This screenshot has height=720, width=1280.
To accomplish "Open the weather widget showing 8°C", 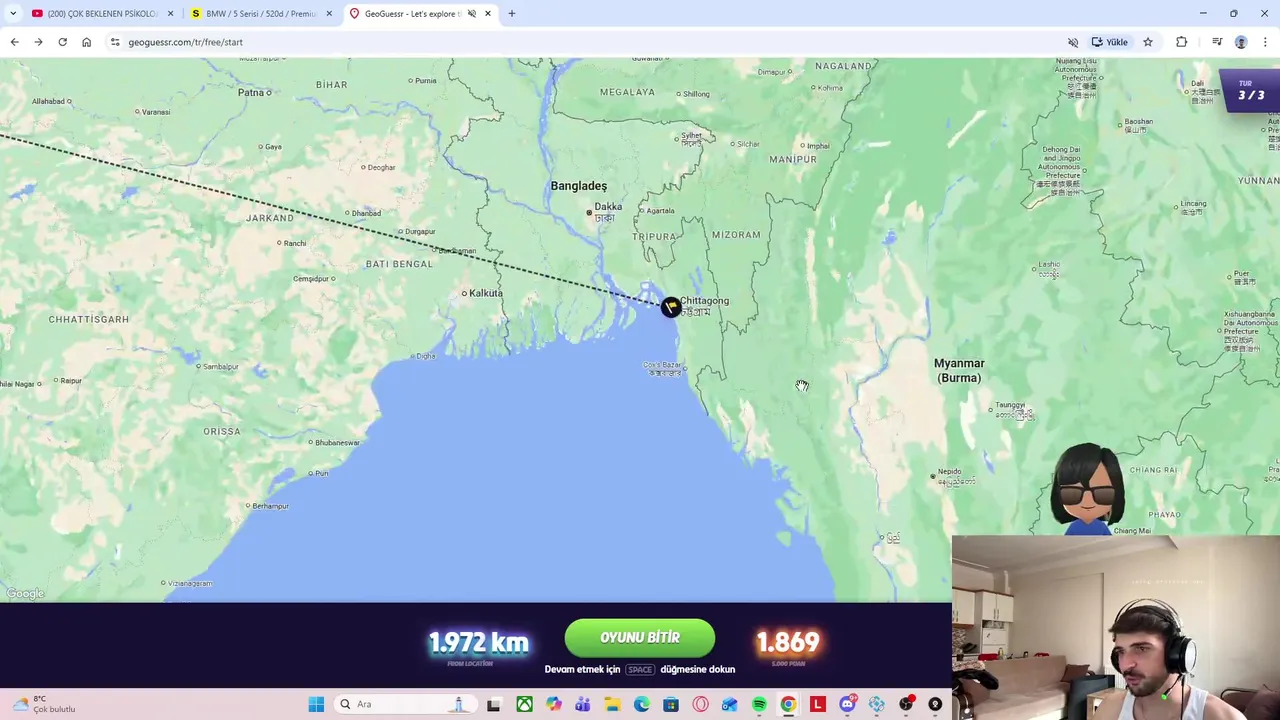I will pos(42,704).
